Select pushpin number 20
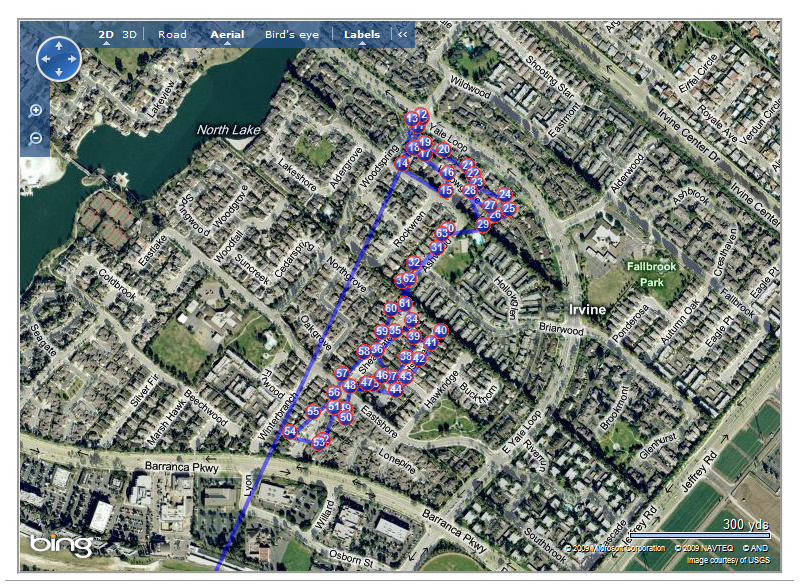The width and height of the screenshot is (800, 585). coord(444,149)
